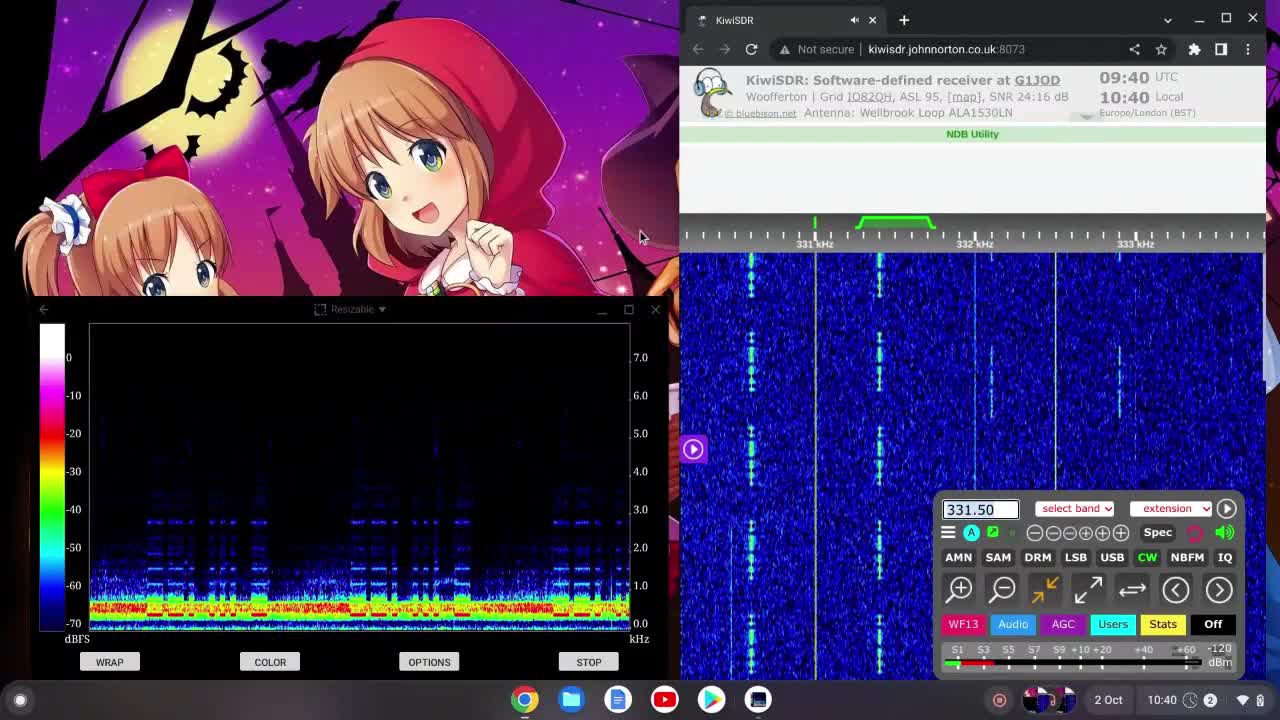Select SAM demodulation mode
The image size is (1280, 720).
(998, 558)
